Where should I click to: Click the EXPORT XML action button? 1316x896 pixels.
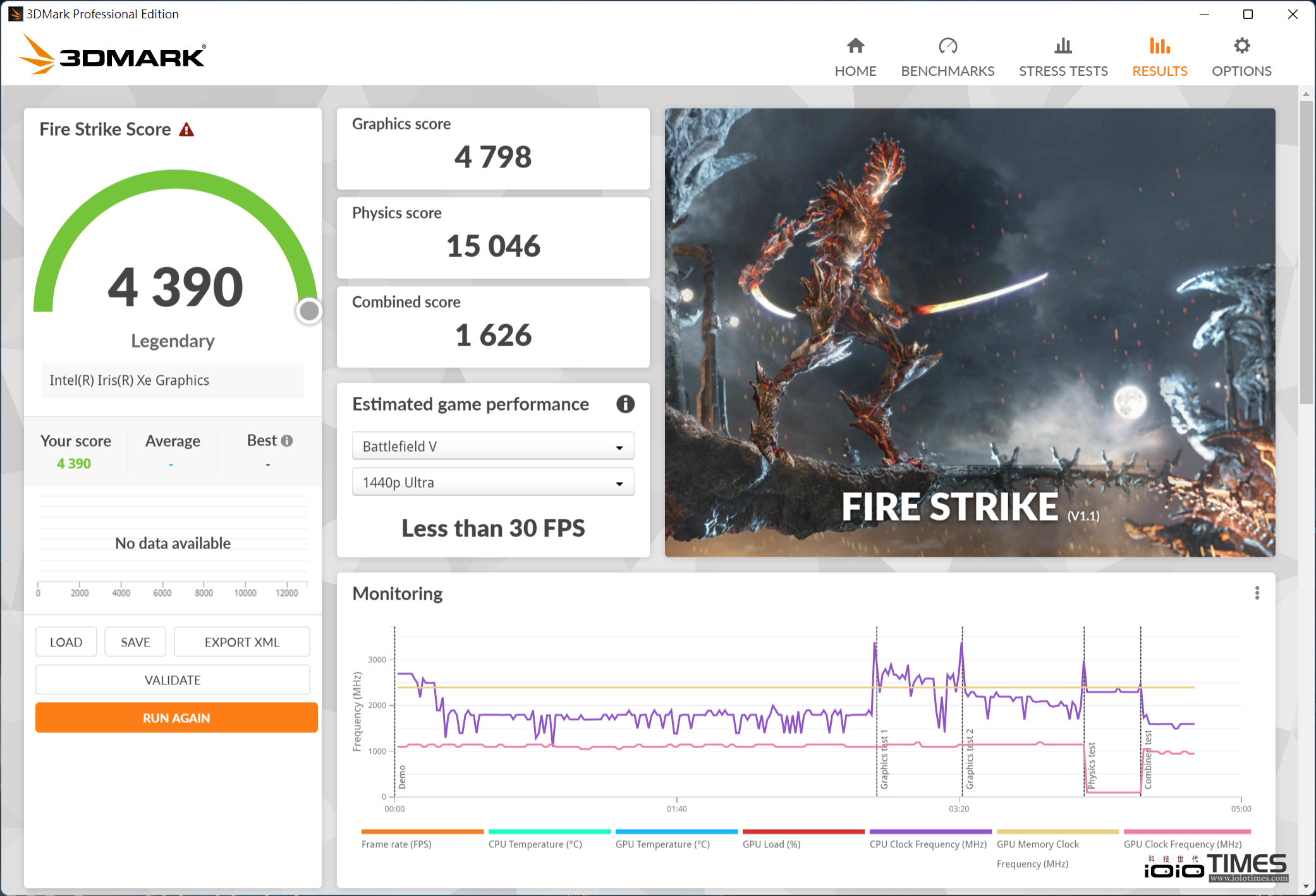pos(241,641)
